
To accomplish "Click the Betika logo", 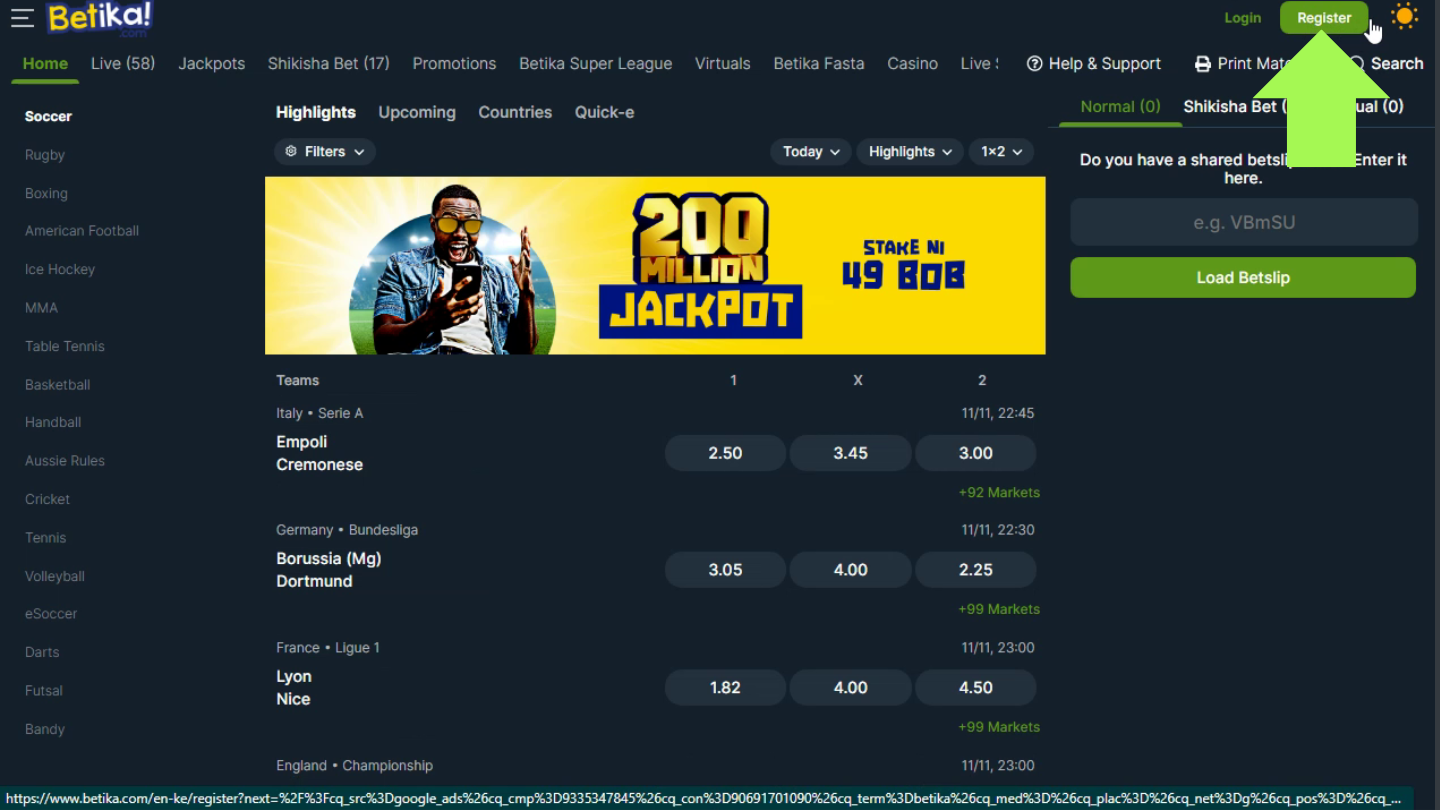I will click(x=100, y=18).
